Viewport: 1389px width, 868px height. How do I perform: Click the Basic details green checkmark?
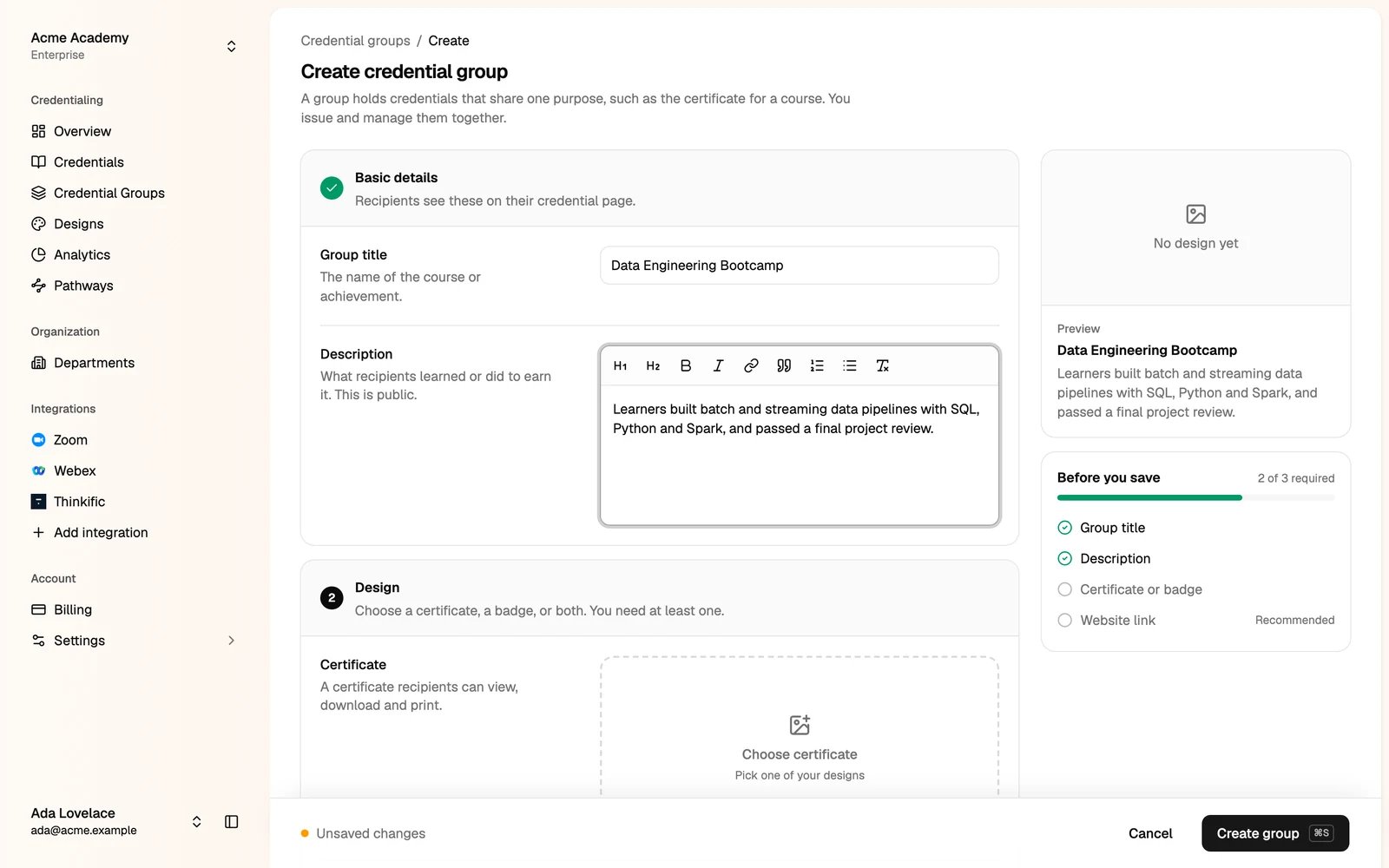(x=332, y=188)
